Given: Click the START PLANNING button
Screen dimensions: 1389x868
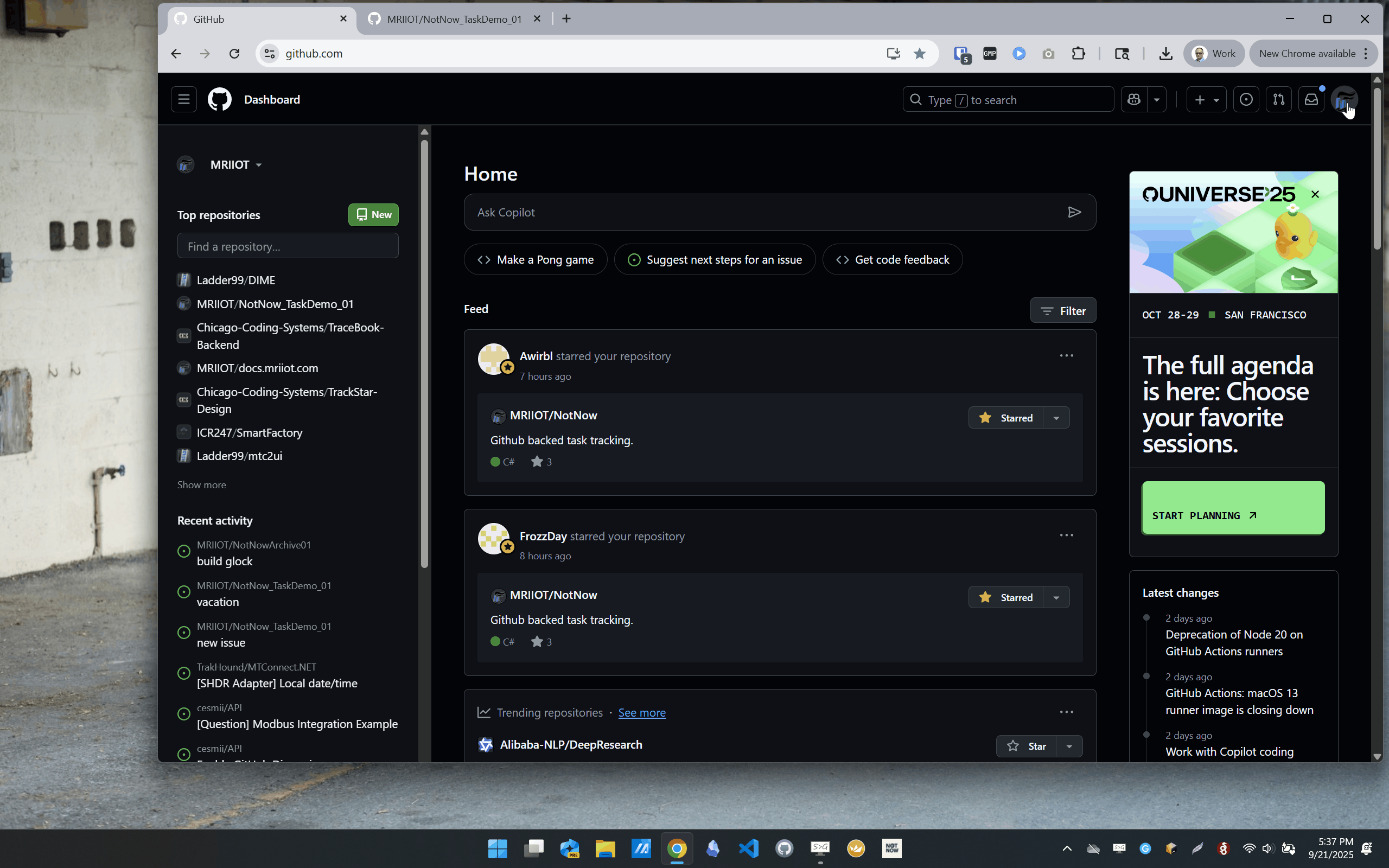Looking at the screenshot, I should click(x=1233, y=507).
